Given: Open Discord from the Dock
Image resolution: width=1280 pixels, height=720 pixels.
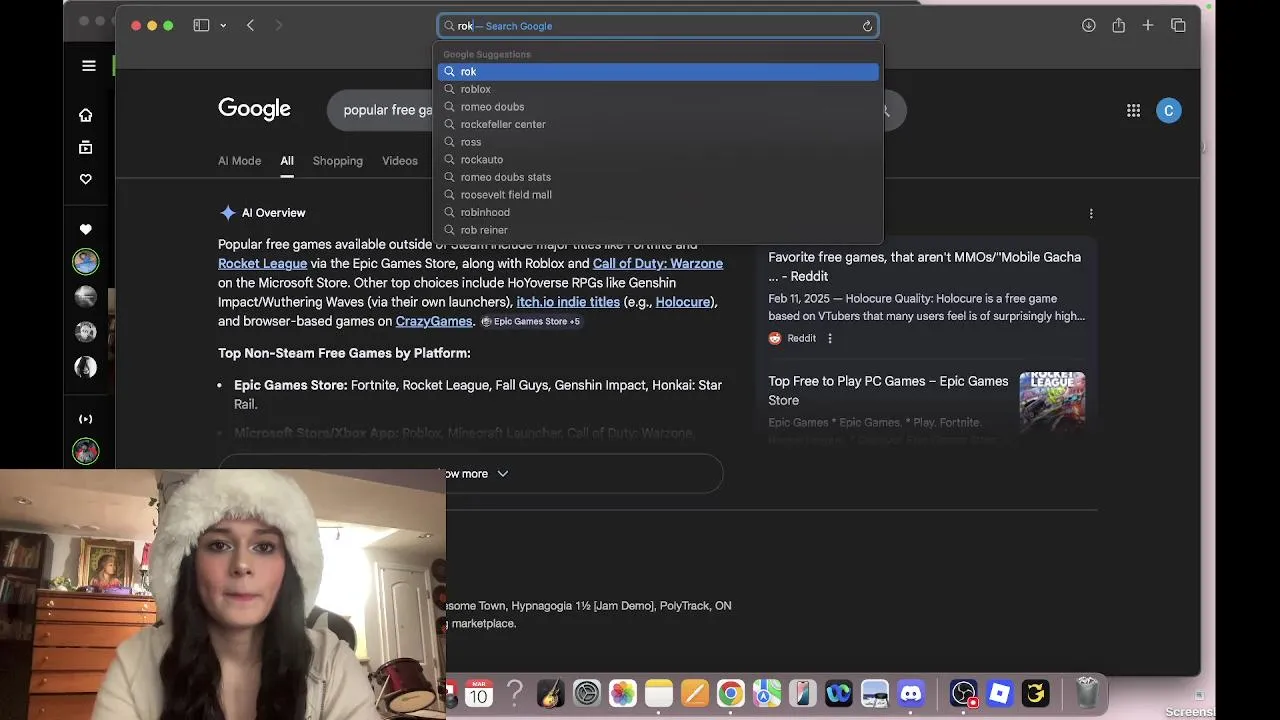Looking at the screenshot, I should click(x=911, y=692).
